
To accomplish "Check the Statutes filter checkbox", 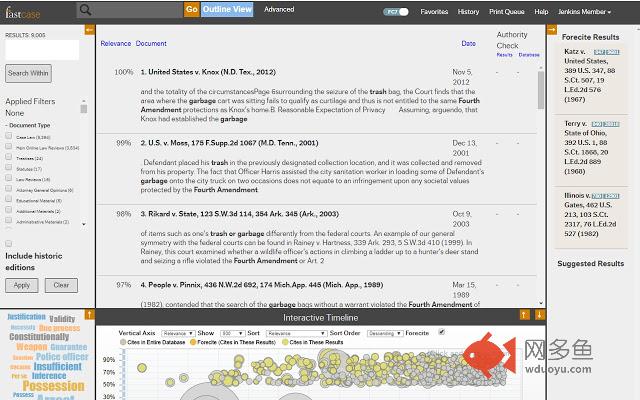I will point(9,167).
